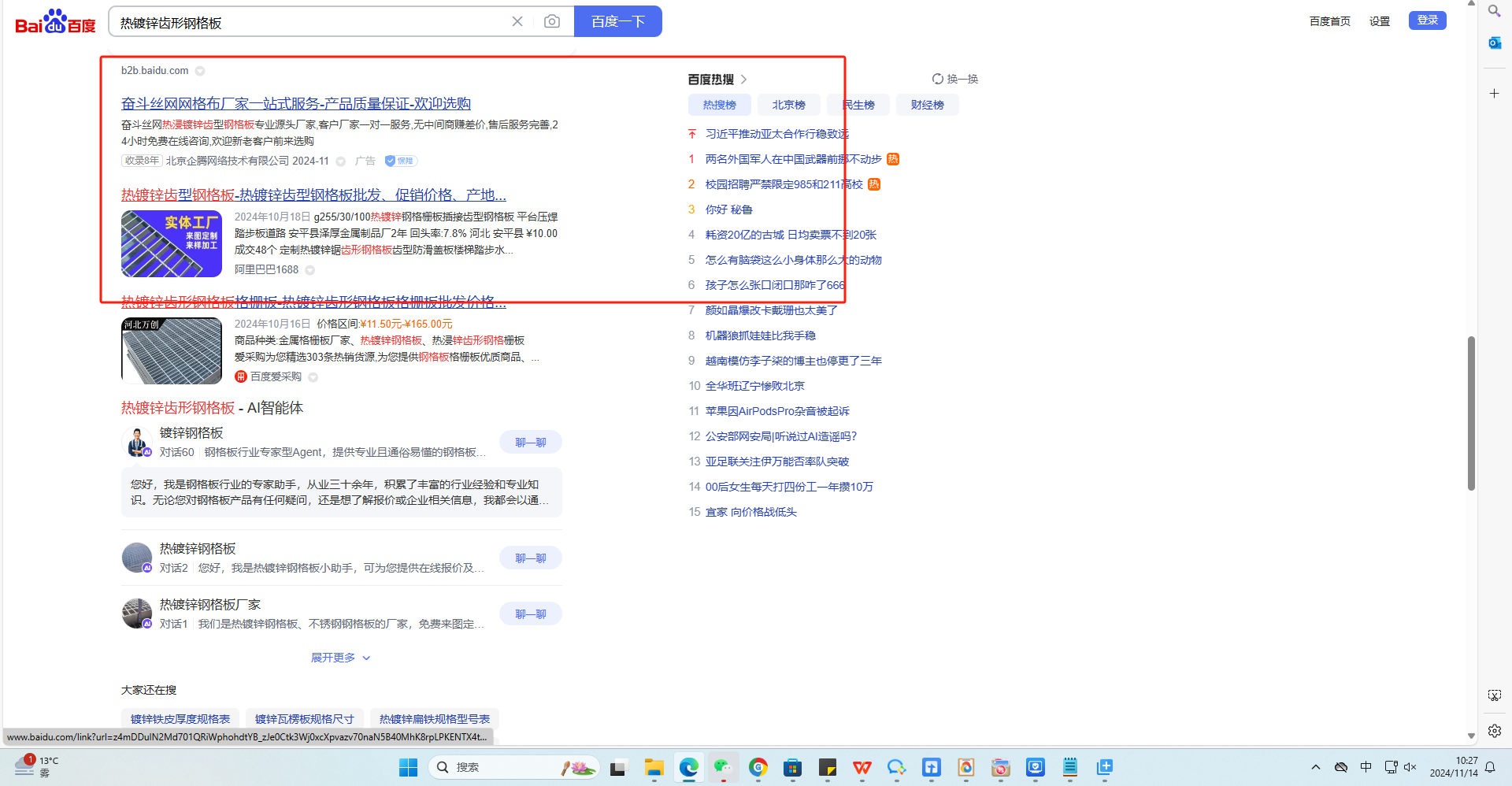Click 聊一聊 next to 镀锌钢格板 agent
The image size is (1512, 786).
pyautogui.click(x=530, y=443)
